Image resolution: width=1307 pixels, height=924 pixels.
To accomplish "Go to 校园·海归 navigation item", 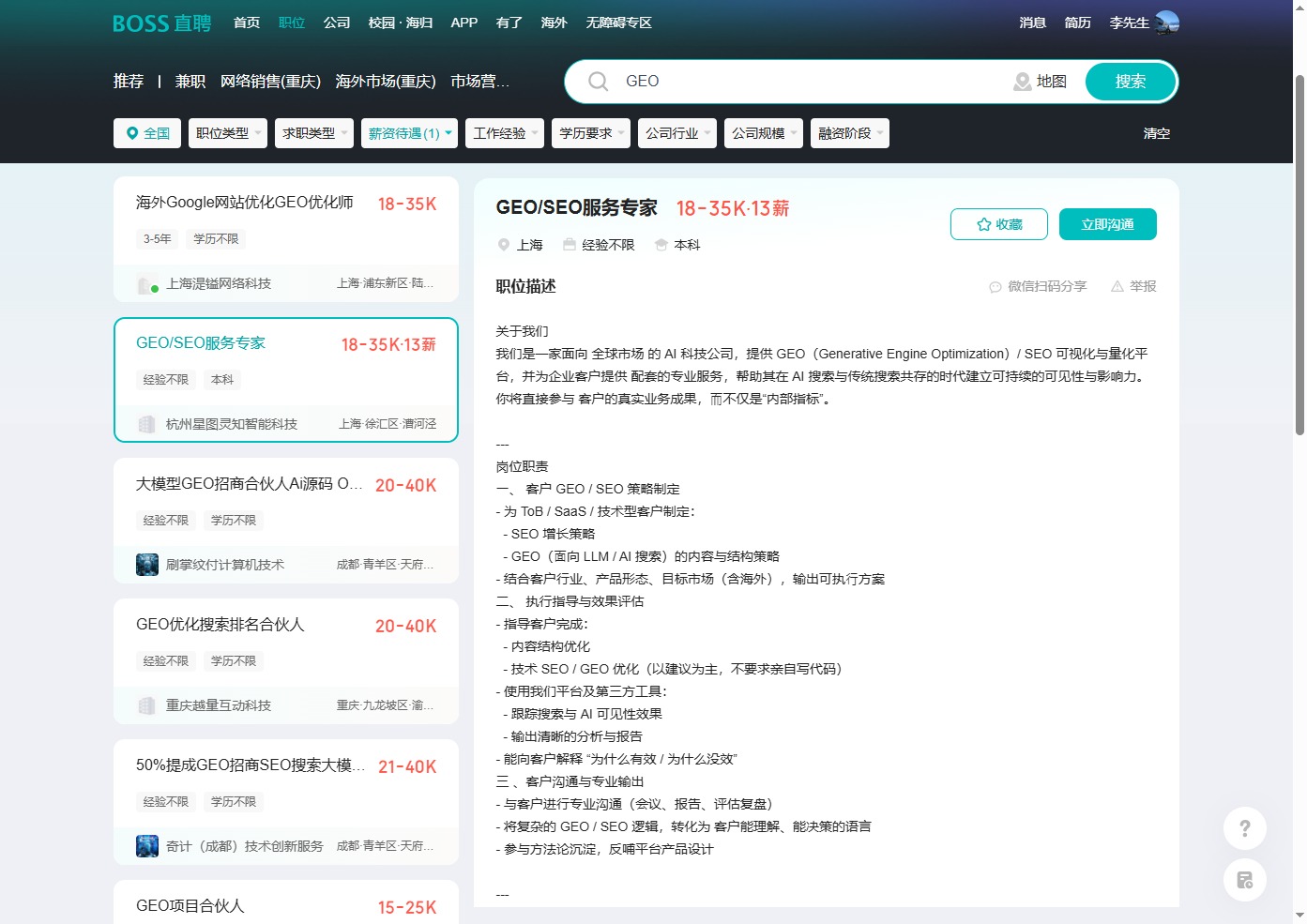I will tap(401, 23).
